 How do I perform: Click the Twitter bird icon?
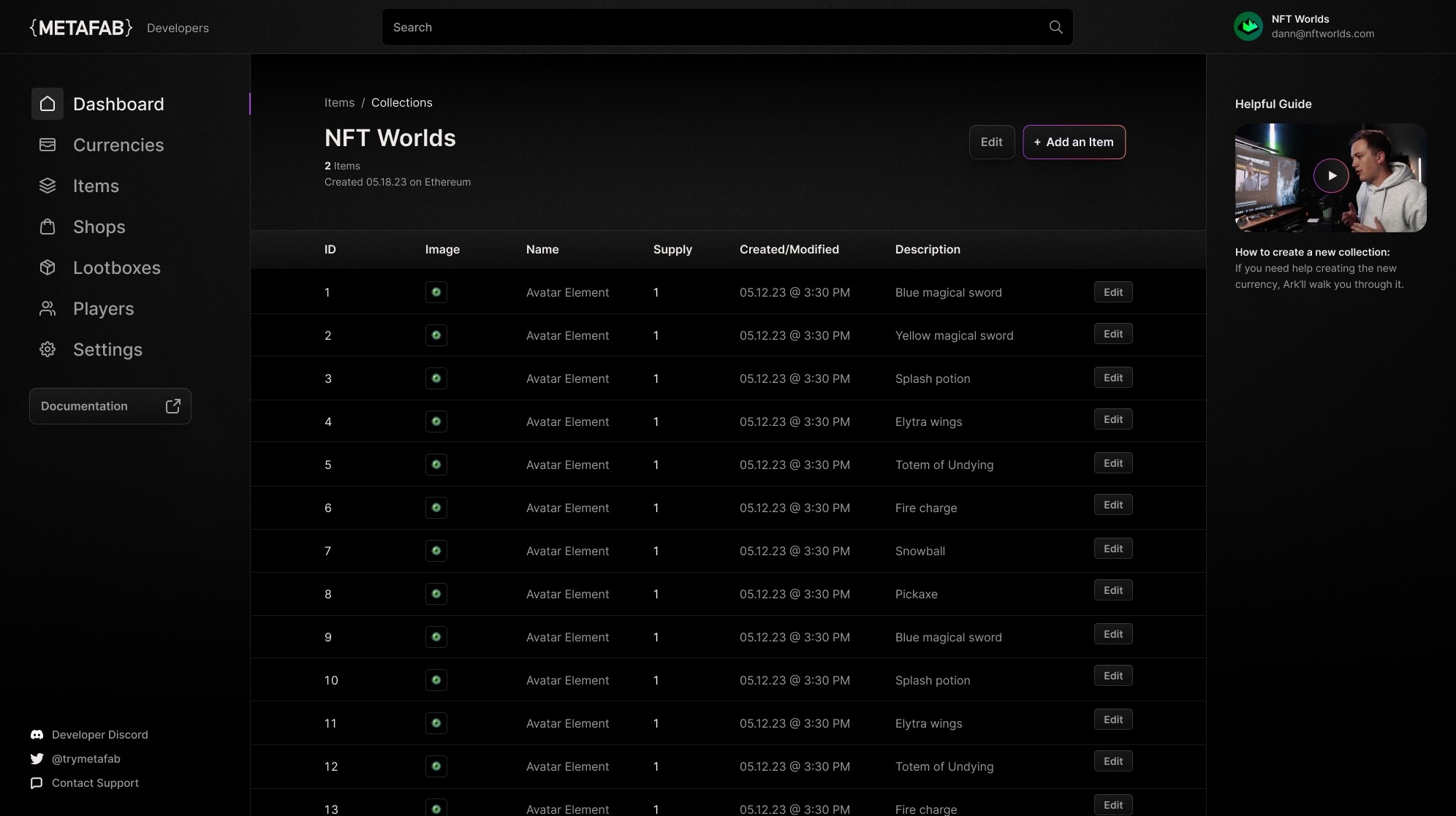click(x=37, y=759)
